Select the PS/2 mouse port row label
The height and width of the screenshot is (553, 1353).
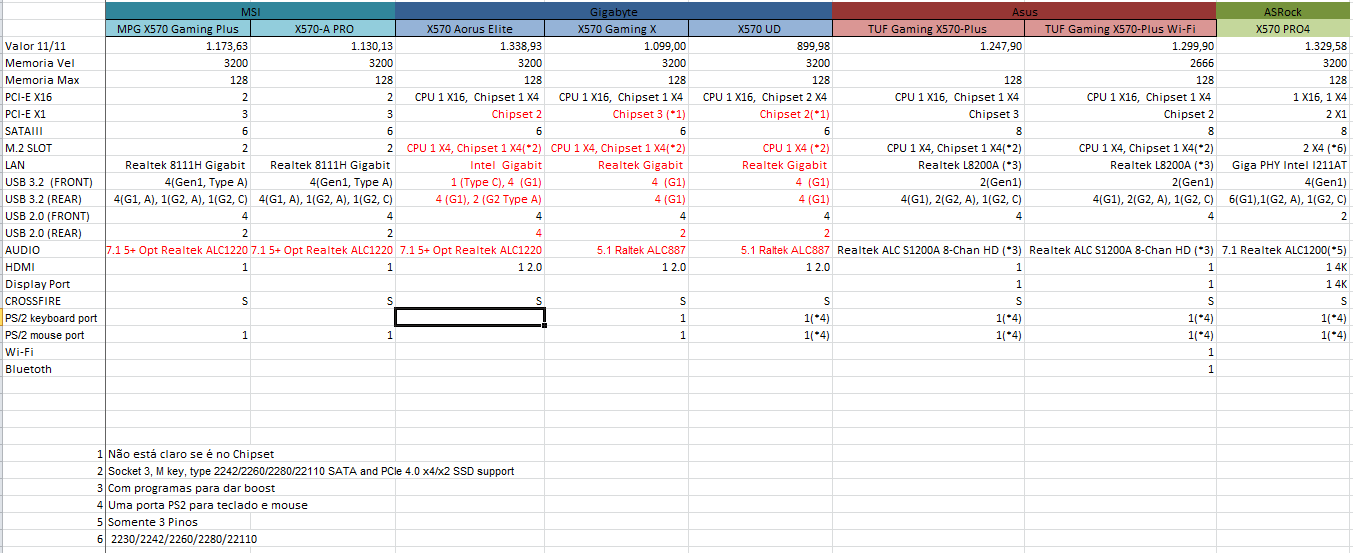[x=53, y=335]
